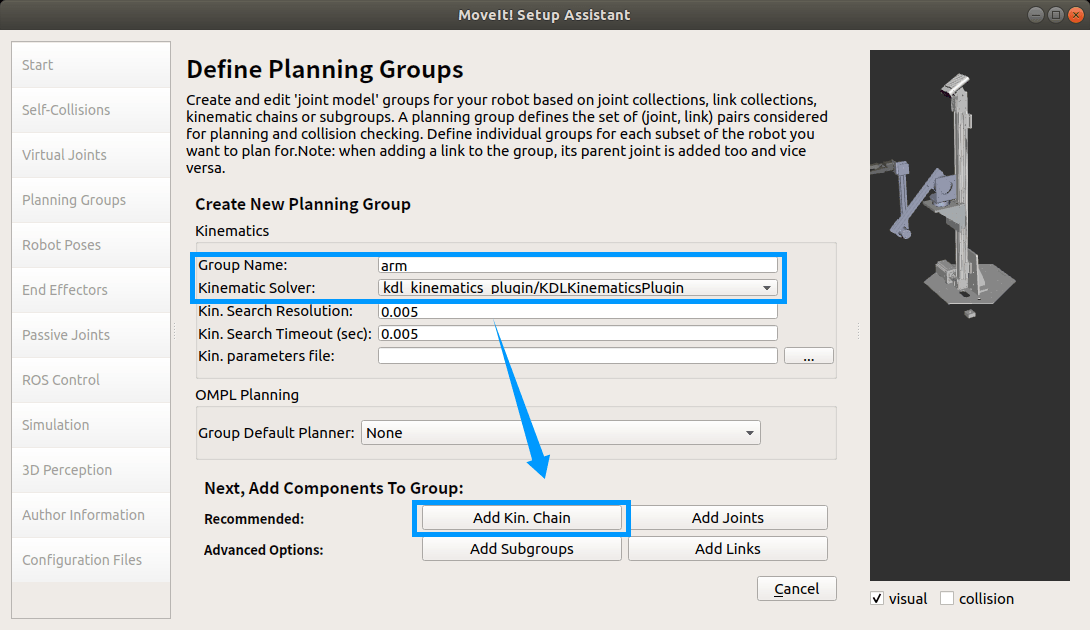
Task: Switch to the Virtual Joints tab
Action: click(x=91, y=155)
